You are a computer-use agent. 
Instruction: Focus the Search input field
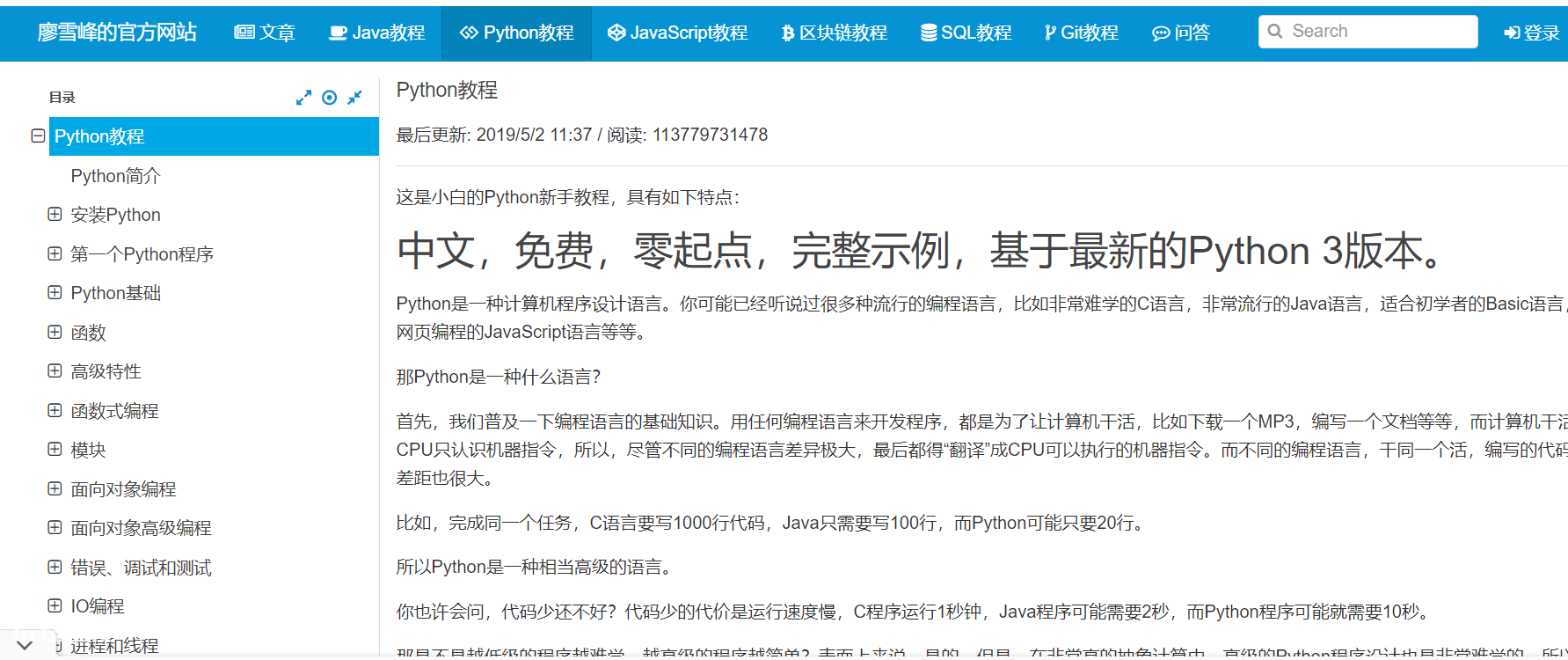tap(1367, 32)
